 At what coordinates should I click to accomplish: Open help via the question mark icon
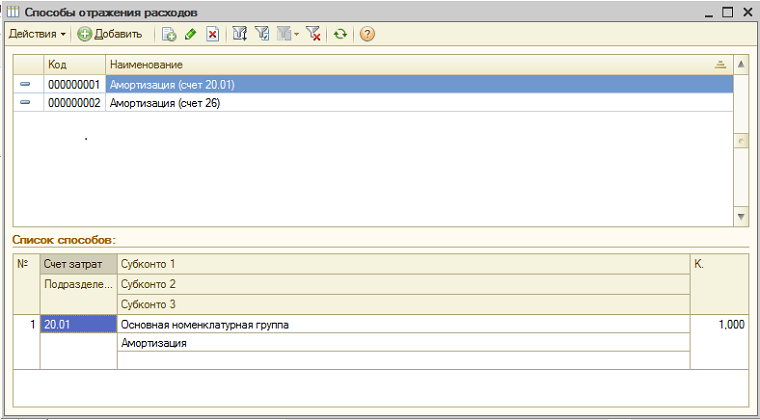click(x=367, y=34)
